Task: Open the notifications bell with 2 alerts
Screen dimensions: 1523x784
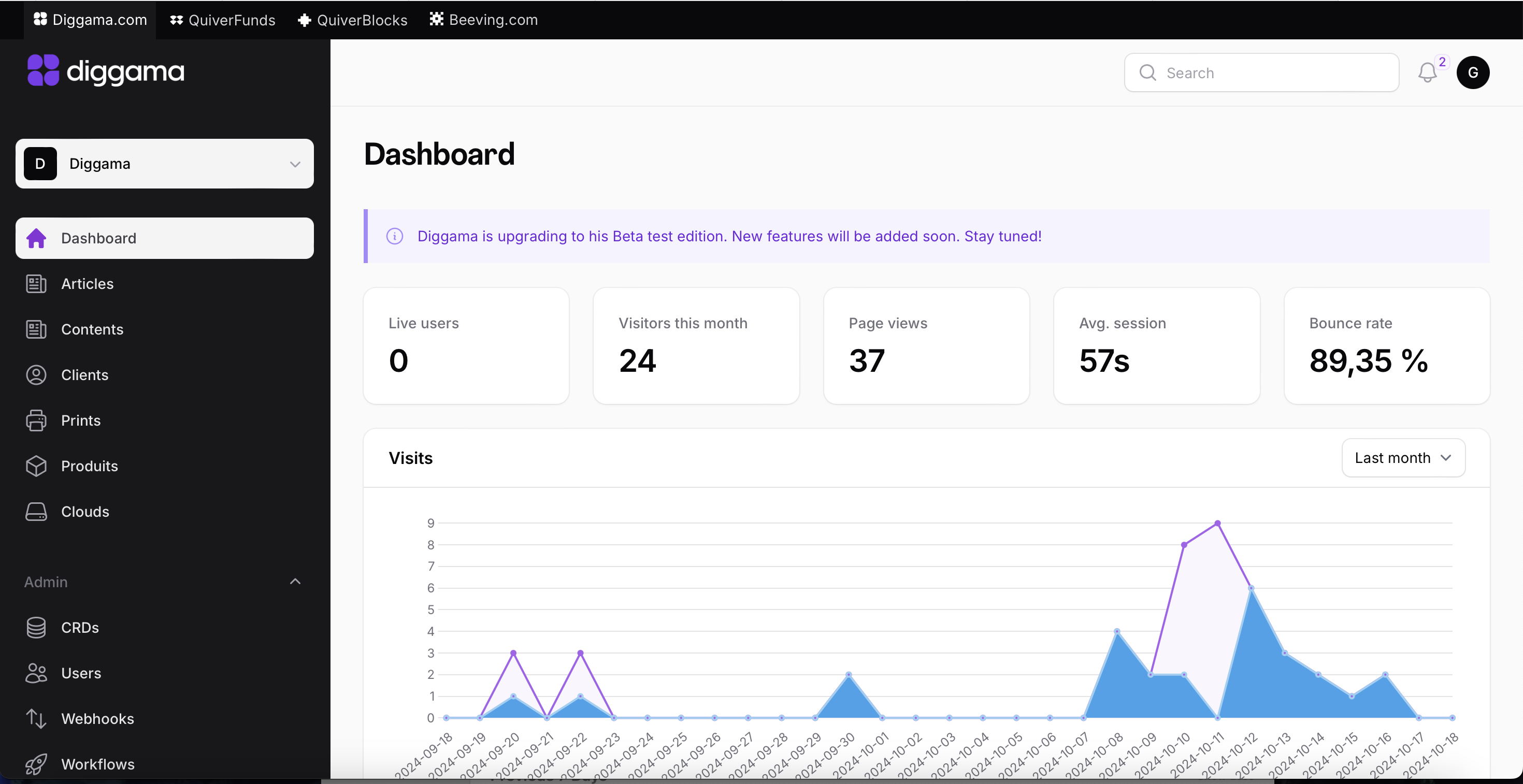Action: click(1429, 72)
